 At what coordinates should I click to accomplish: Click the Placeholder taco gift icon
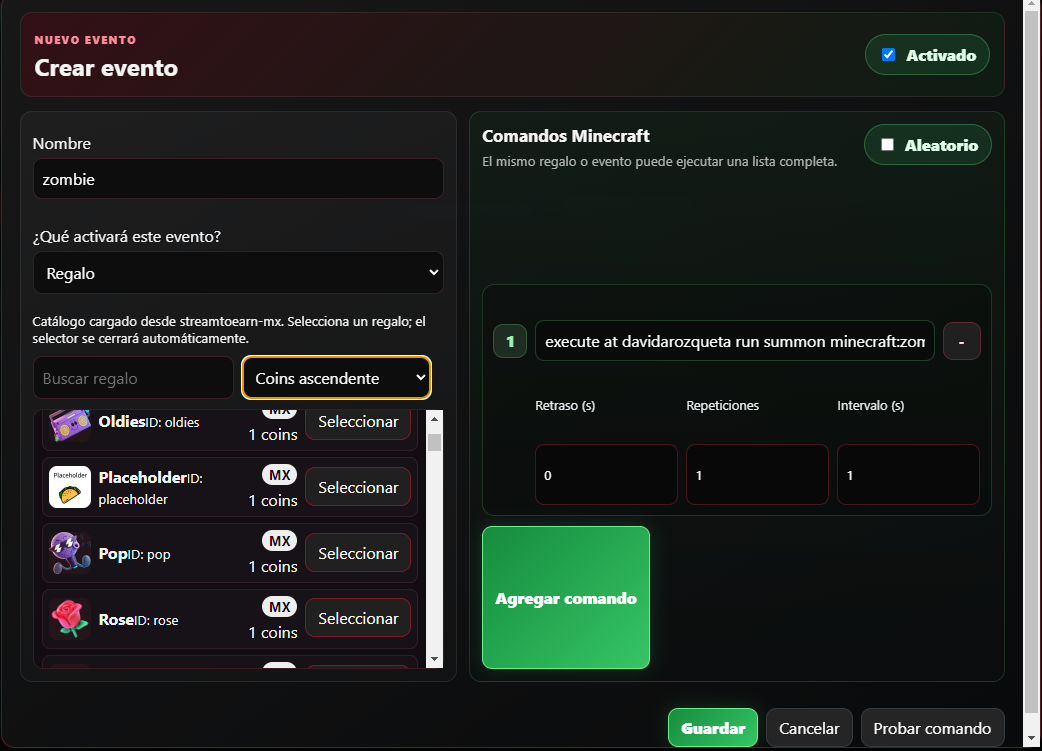70,487
